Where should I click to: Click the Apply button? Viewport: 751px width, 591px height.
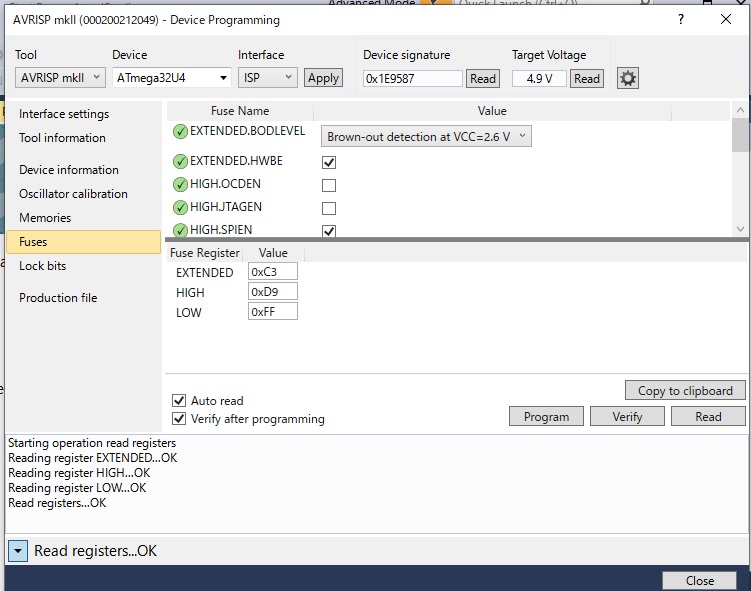[323, 78]
